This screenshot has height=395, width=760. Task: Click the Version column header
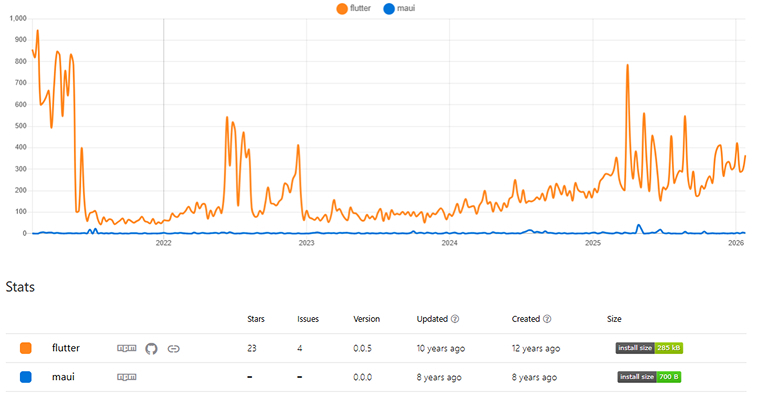[x=366, y=319]
